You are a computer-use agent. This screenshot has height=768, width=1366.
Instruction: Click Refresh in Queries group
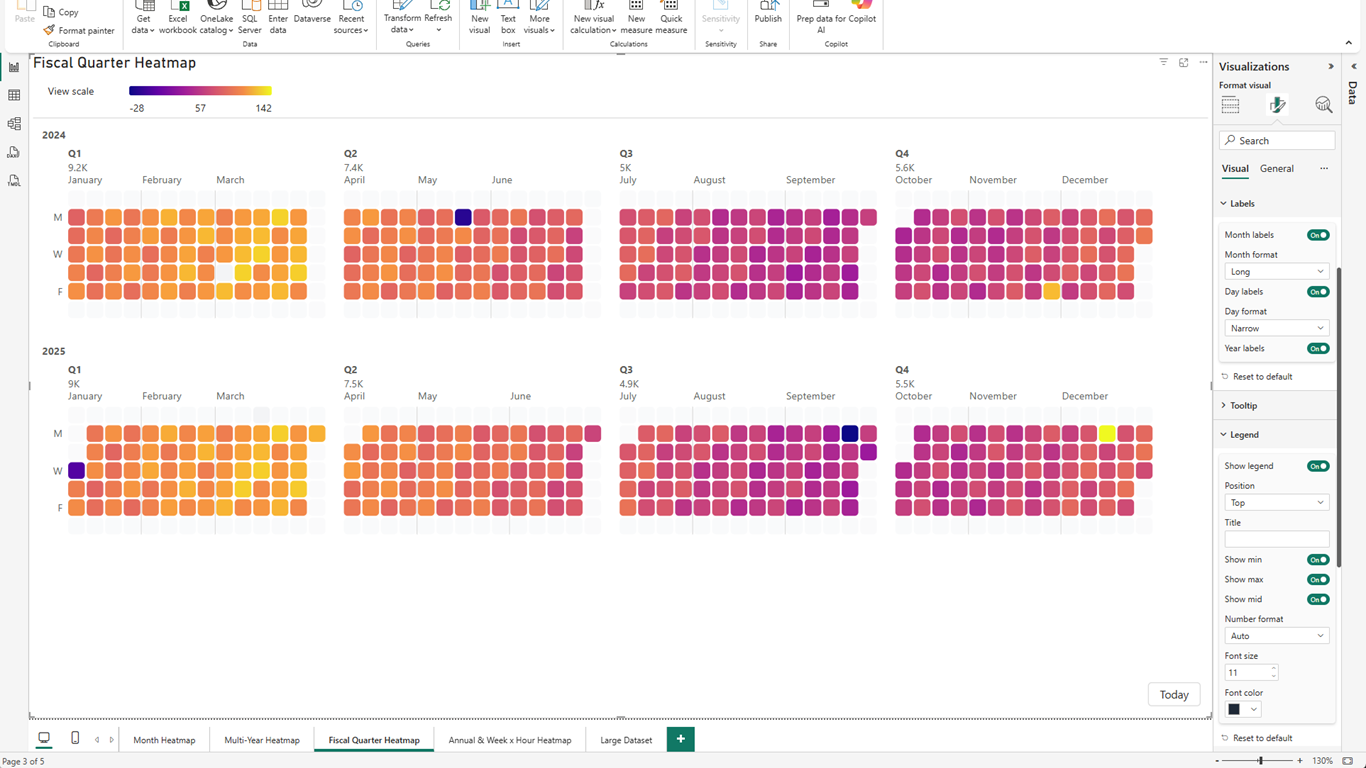pos(438,18)
